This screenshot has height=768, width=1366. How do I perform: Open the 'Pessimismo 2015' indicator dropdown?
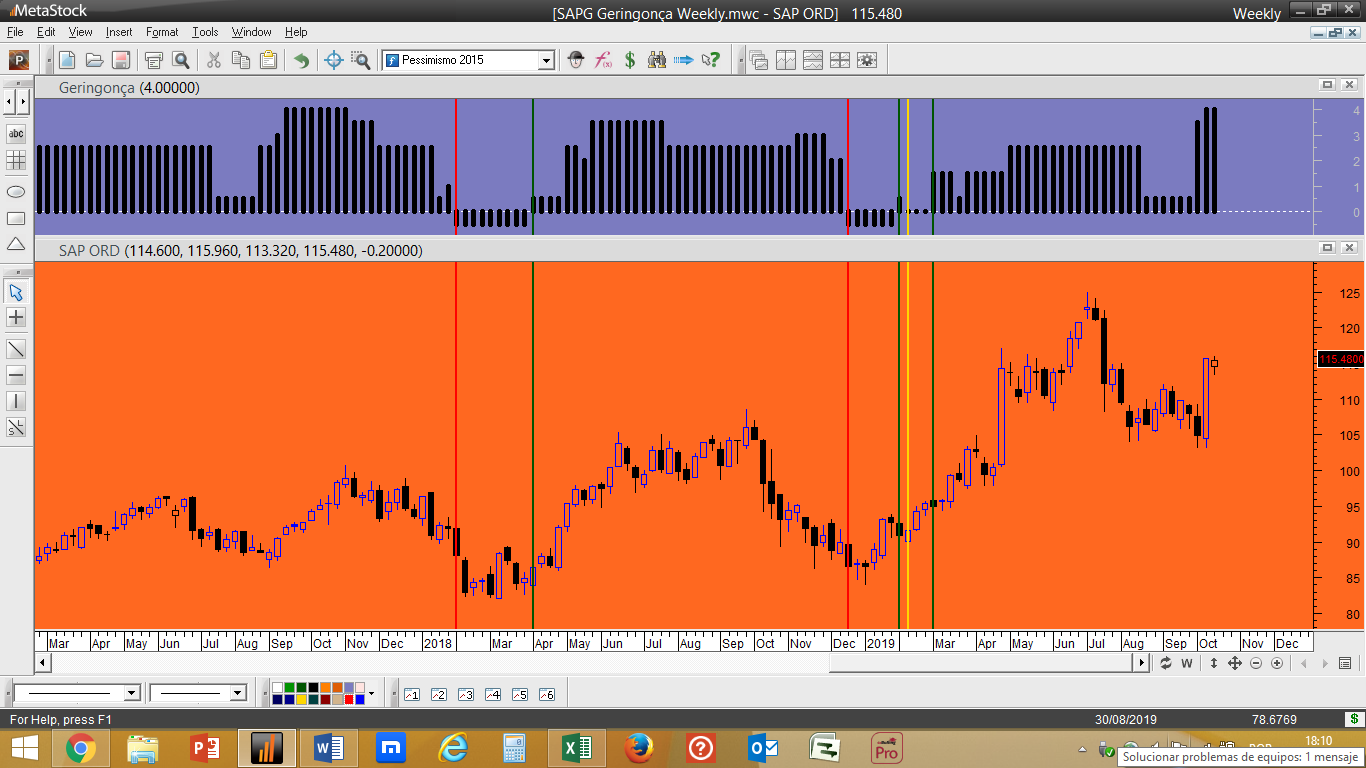(546, 61)
